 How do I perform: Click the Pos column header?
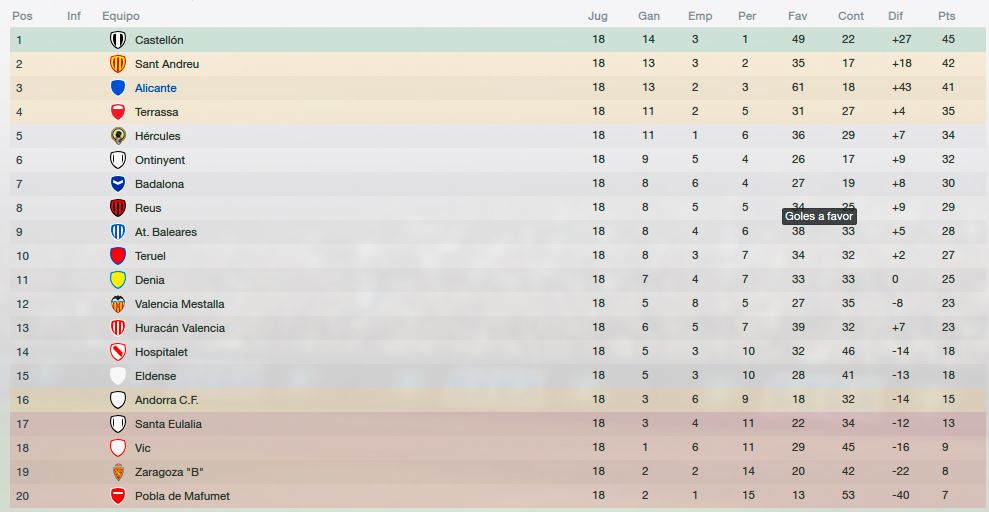coord(22,16)
